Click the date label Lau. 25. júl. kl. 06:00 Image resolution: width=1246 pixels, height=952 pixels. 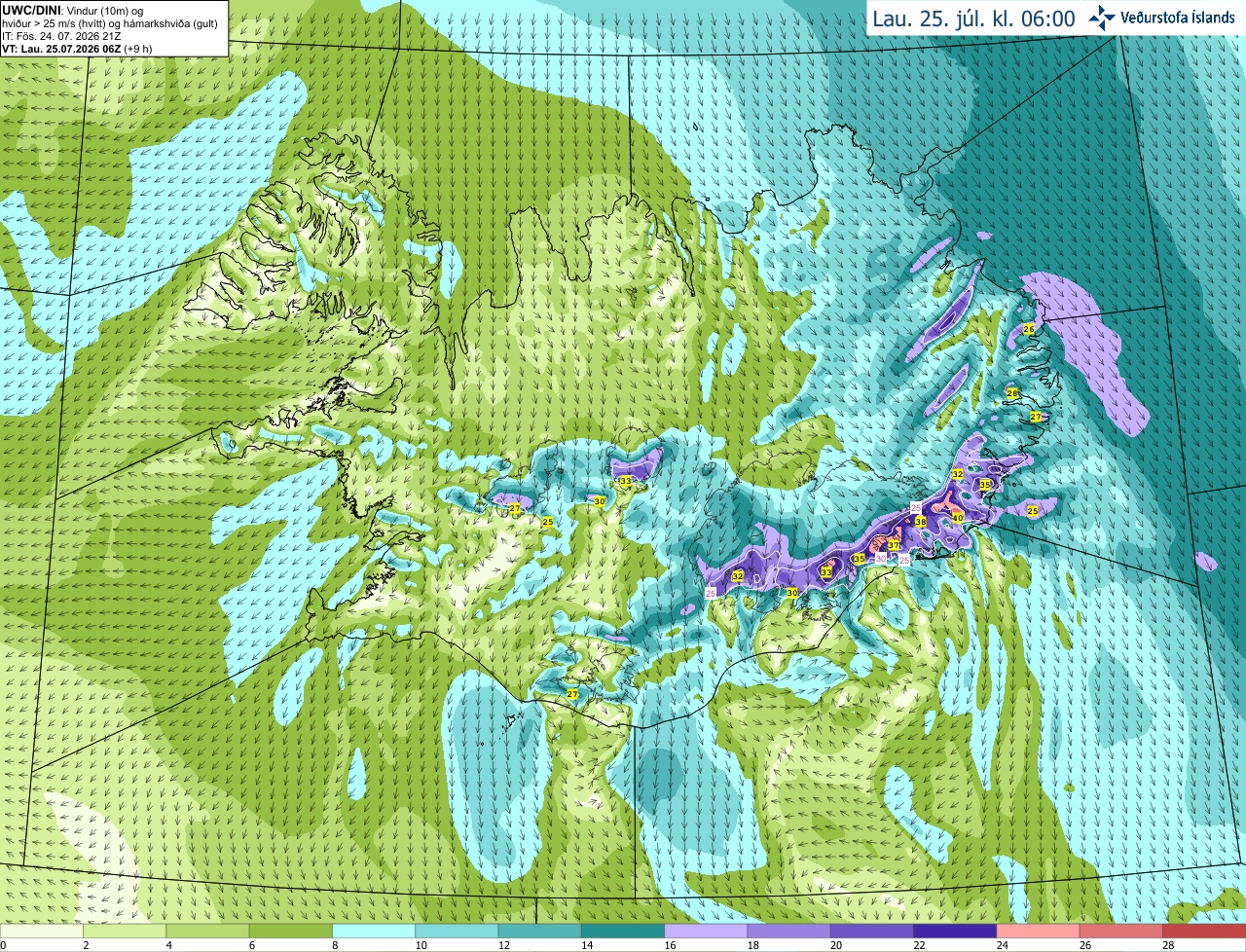click(973, 18)
